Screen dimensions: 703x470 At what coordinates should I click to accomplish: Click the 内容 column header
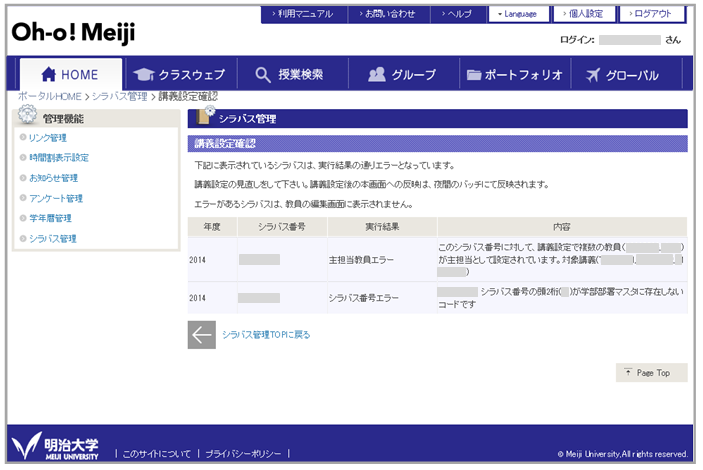click(562, 227)
